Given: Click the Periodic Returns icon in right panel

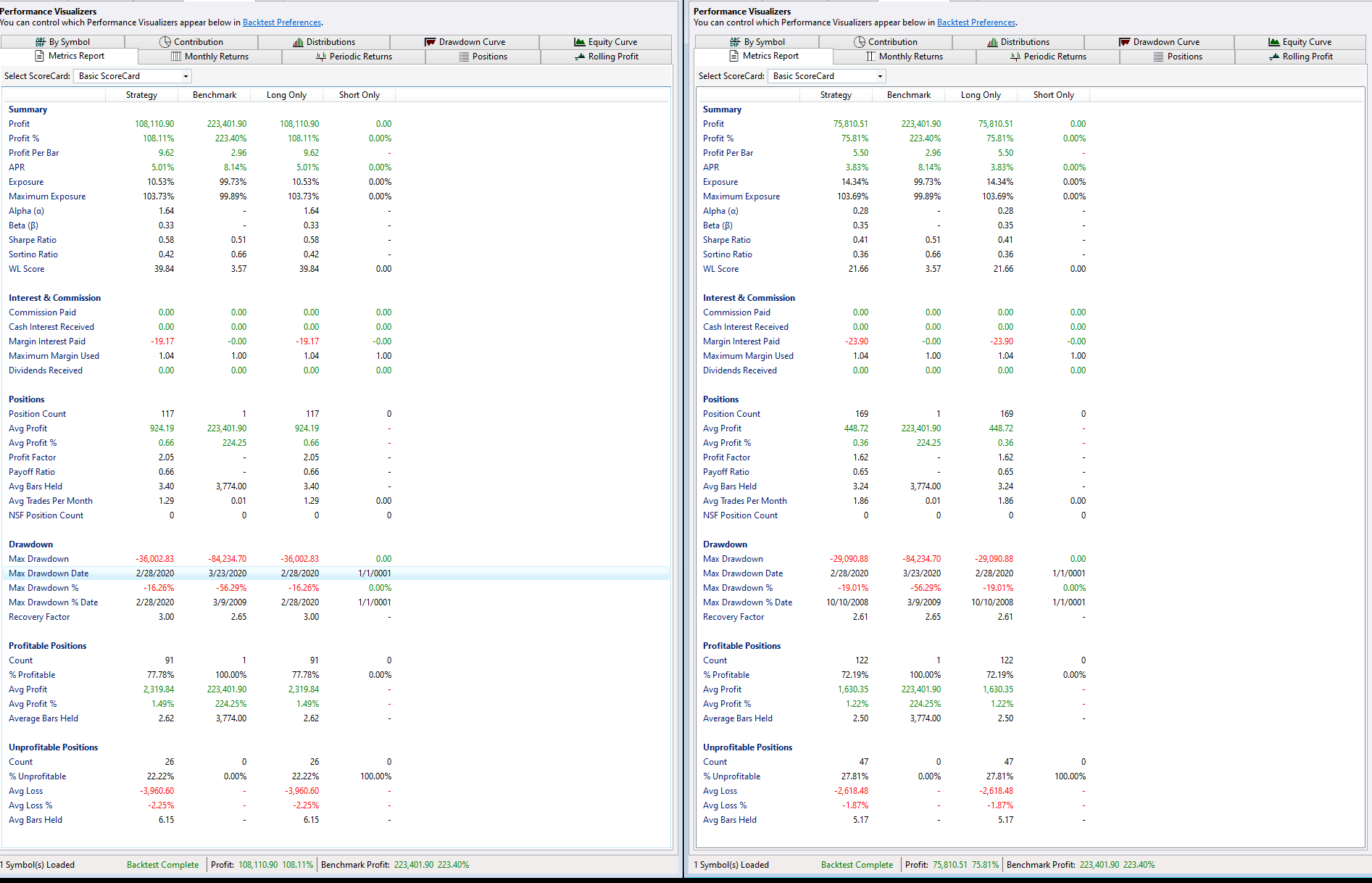Looking at the screenshot, I should pyautogui.click(x=1015, y=57).
